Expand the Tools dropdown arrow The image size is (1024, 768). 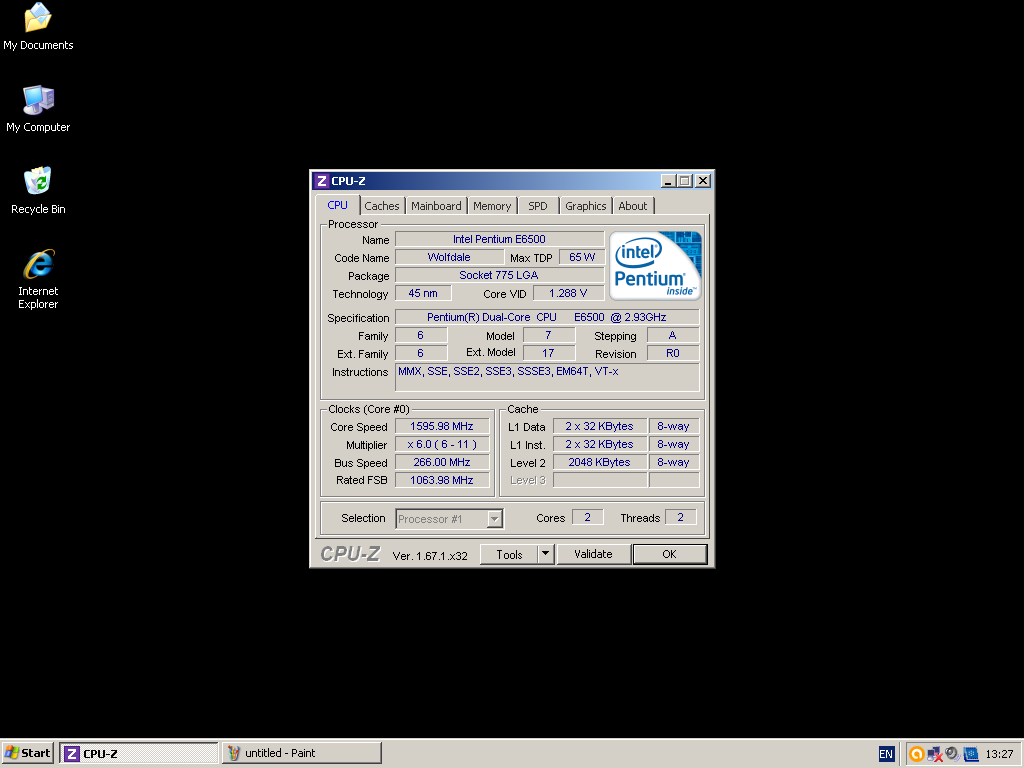tap(546, 554)
